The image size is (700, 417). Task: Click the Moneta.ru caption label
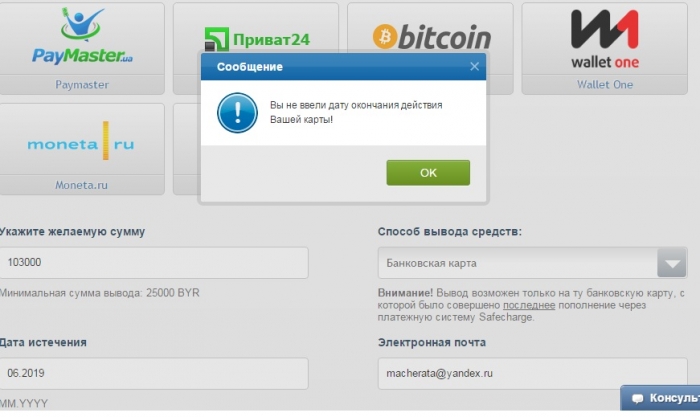[81, 185]
